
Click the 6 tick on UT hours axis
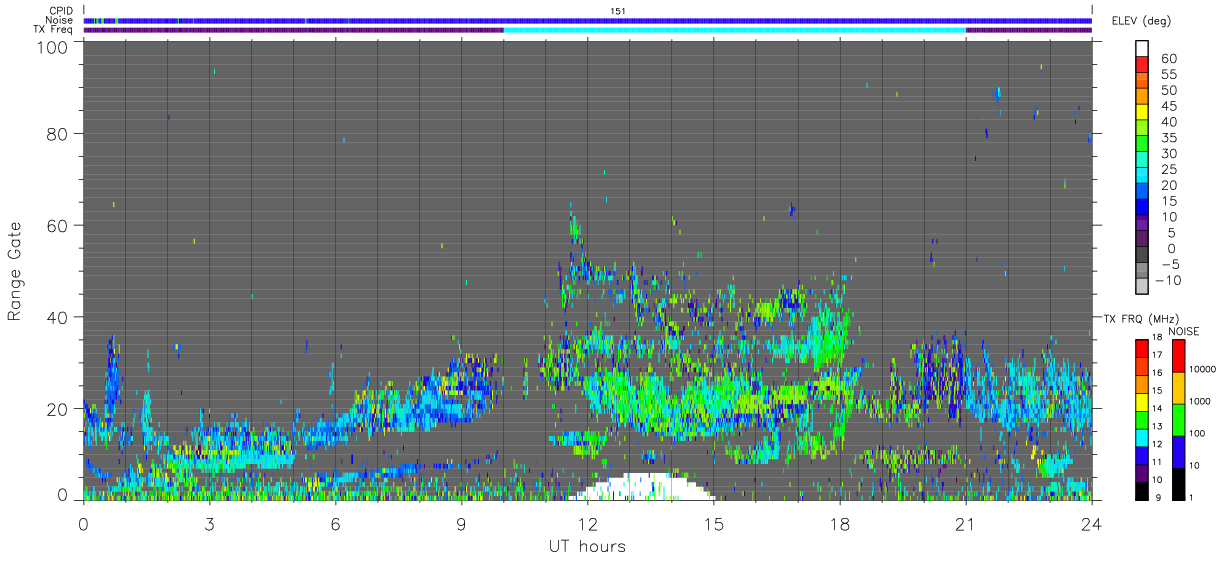coord(336,523)
